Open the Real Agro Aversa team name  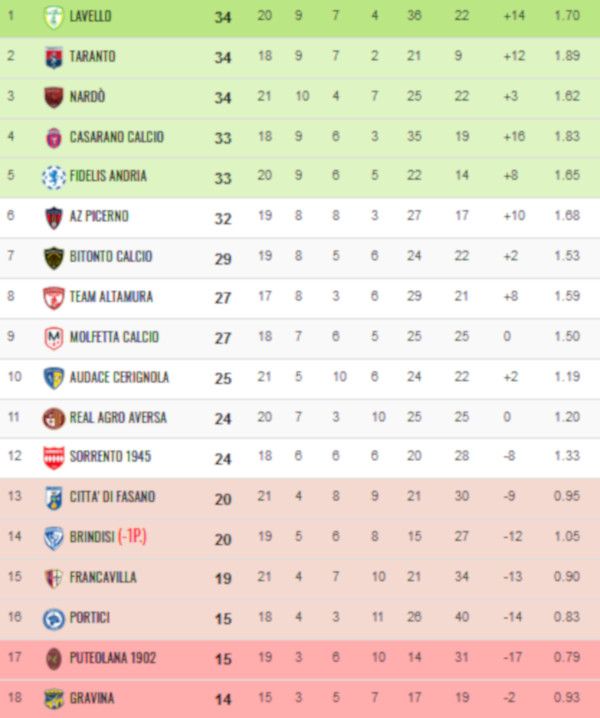118,418
